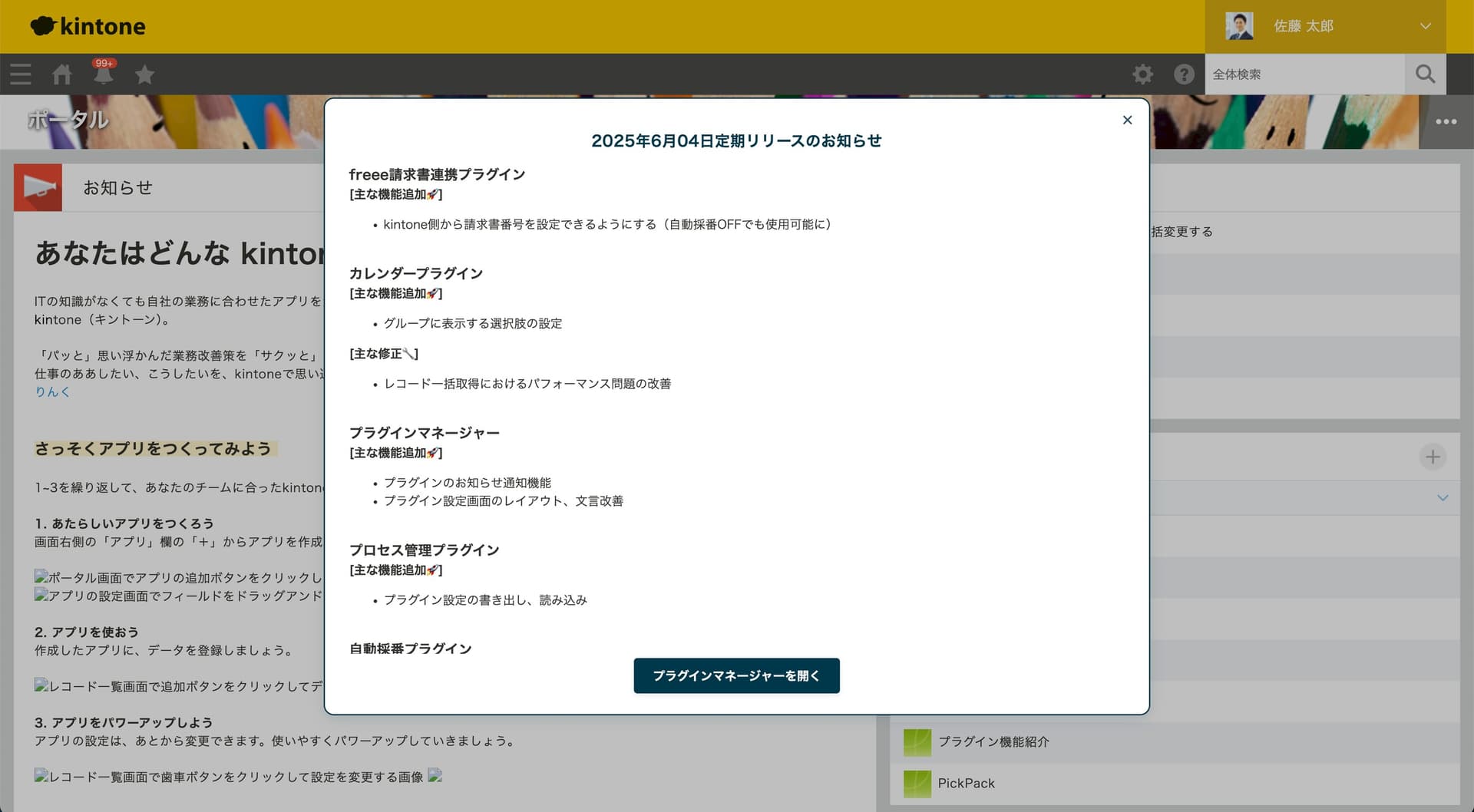Click the お知らせ megaphone icon
Image resolution: width=1474 pixels, height=812 pixels.
(38, 187)
